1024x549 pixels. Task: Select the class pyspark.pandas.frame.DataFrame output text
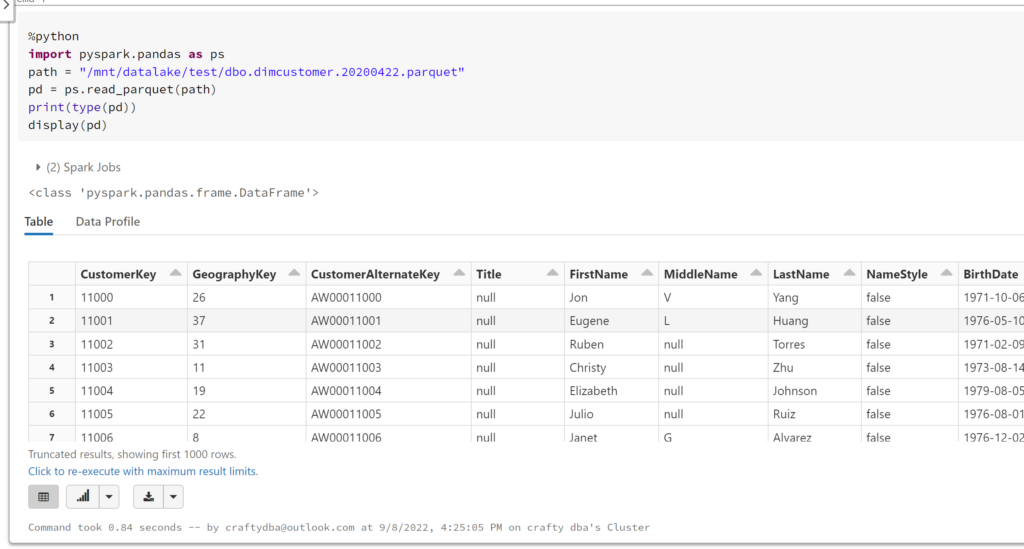click(x=173, y=193)
